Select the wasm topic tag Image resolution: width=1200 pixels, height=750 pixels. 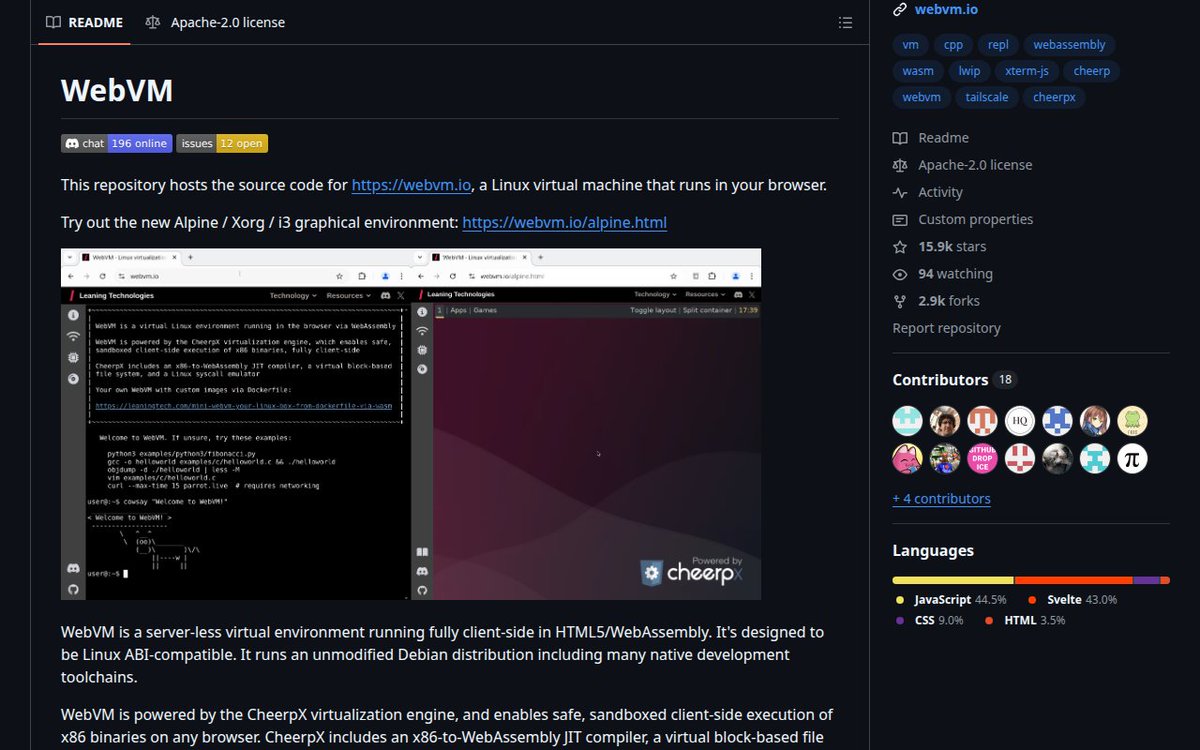tap(917, 70)
